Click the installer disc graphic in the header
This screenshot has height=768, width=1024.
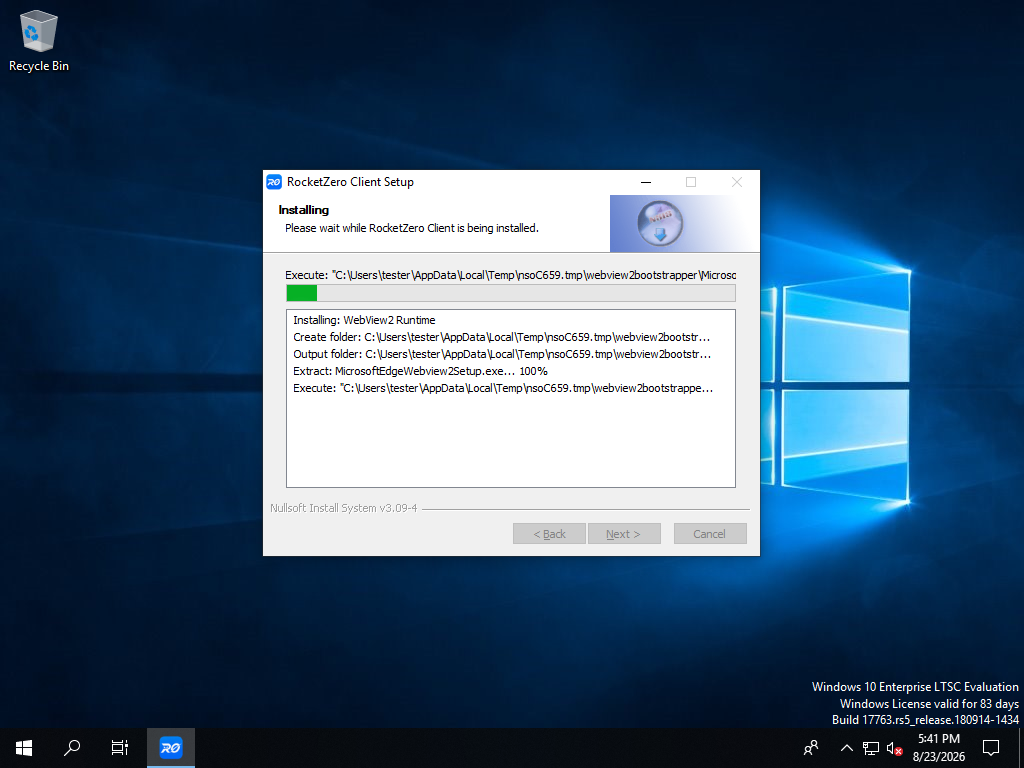(660, 223)
